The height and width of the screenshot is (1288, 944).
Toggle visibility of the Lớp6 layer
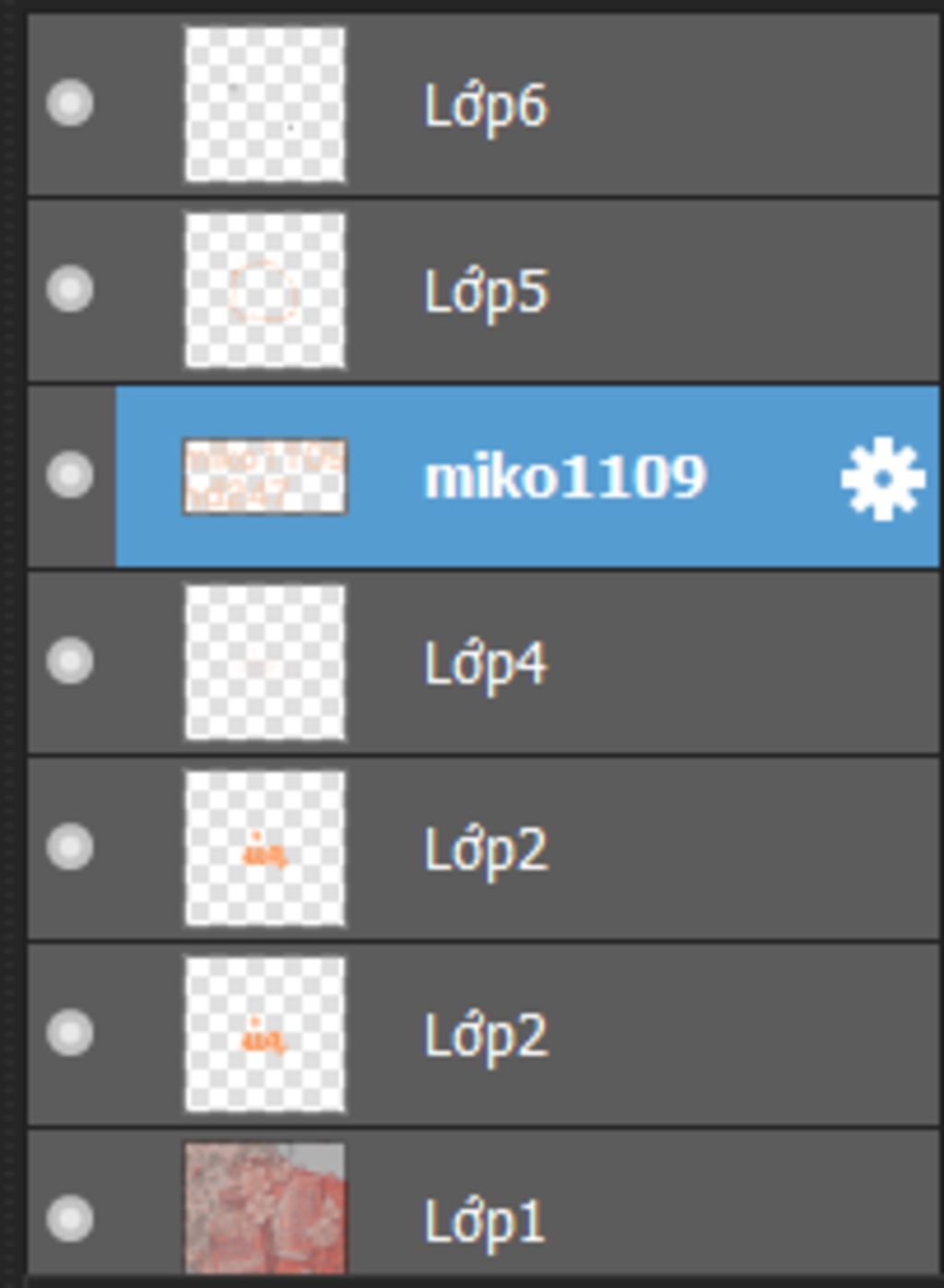tap(70, 102)
